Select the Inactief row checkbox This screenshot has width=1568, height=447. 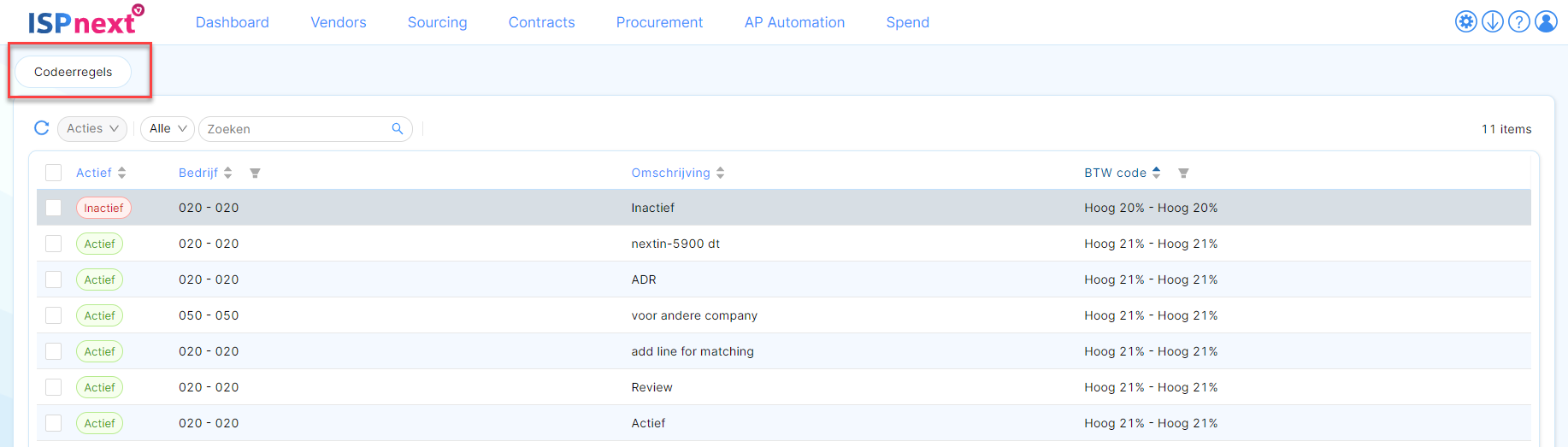tap(54, 208)
